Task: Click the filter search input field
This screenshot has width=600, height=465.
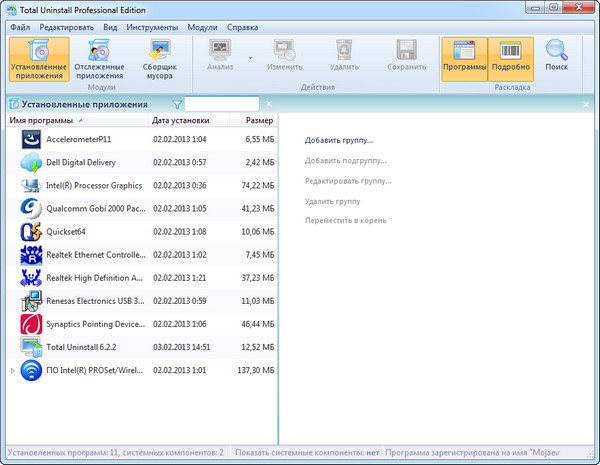Action: click(222, 104)
